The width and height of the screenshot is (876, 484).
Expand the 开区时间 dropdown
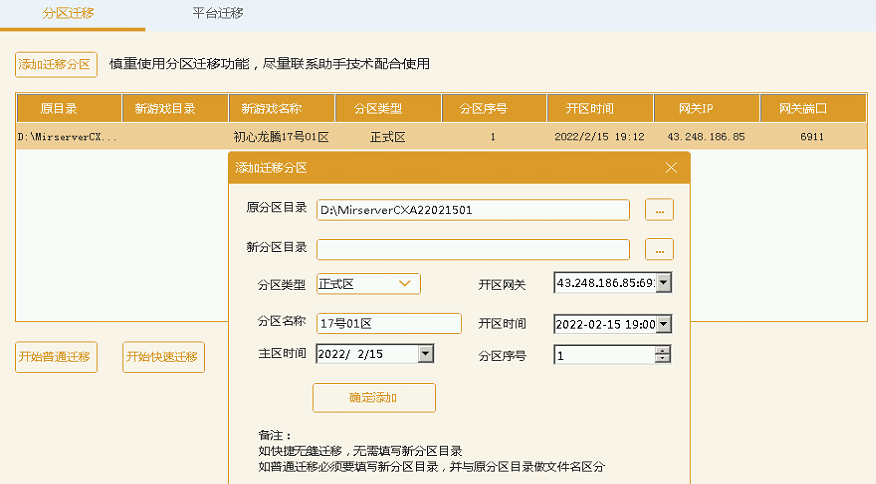click(663, 324)
